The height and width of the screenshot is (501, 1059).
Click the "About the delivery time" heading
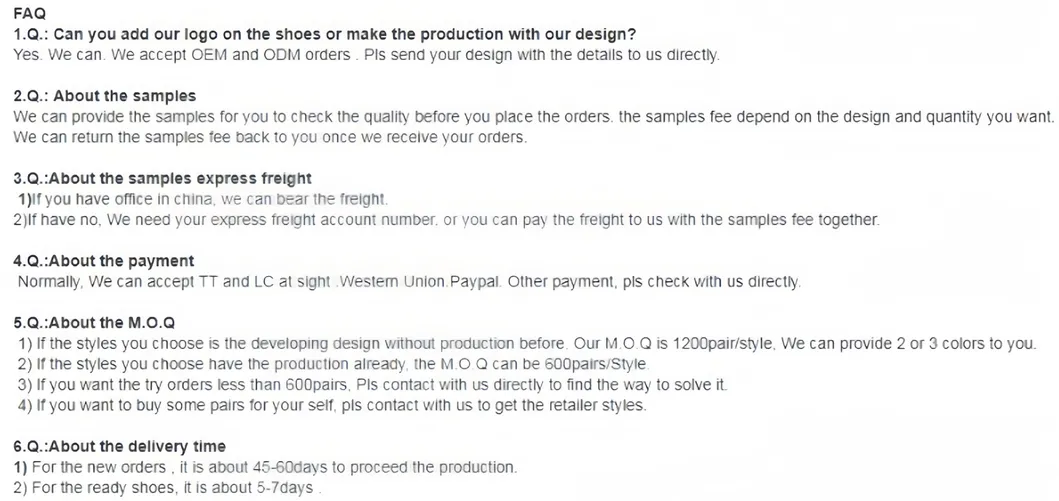(x=120, y=446)
